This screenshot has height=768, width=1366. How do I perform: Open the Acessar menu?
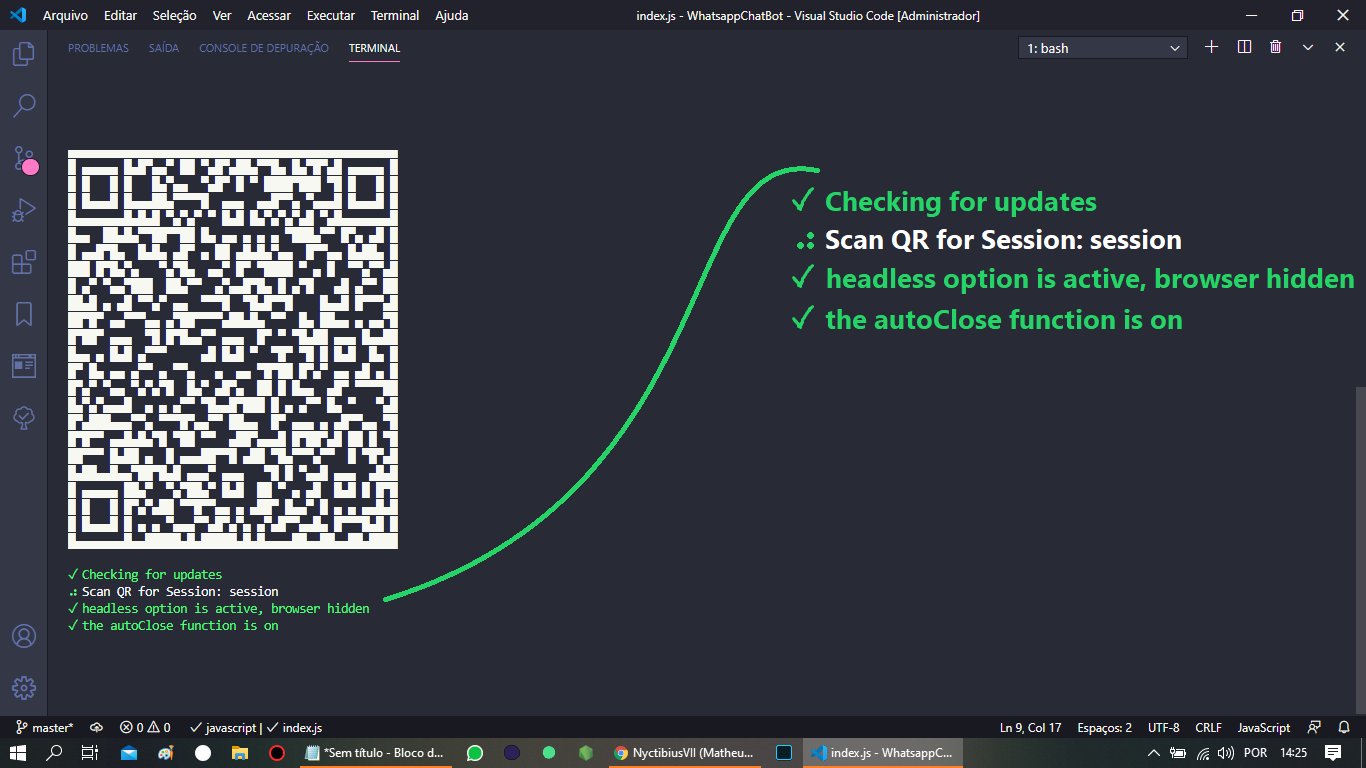point(269,16)
